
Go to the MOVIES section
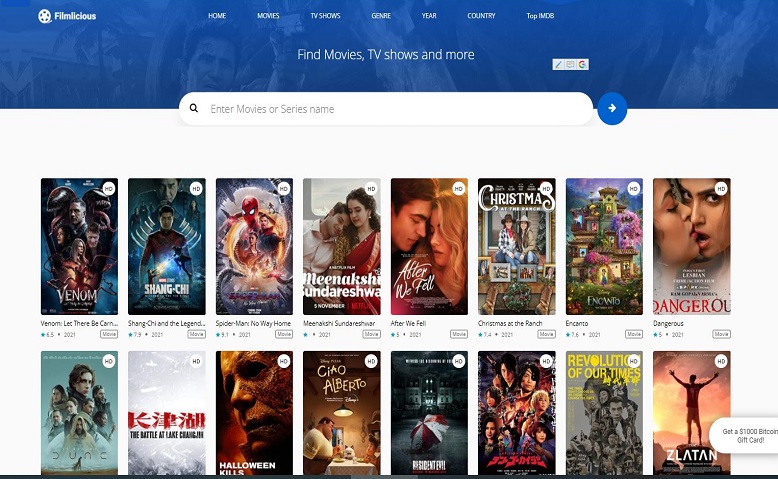pyautogui.click(x=268, y=16)
